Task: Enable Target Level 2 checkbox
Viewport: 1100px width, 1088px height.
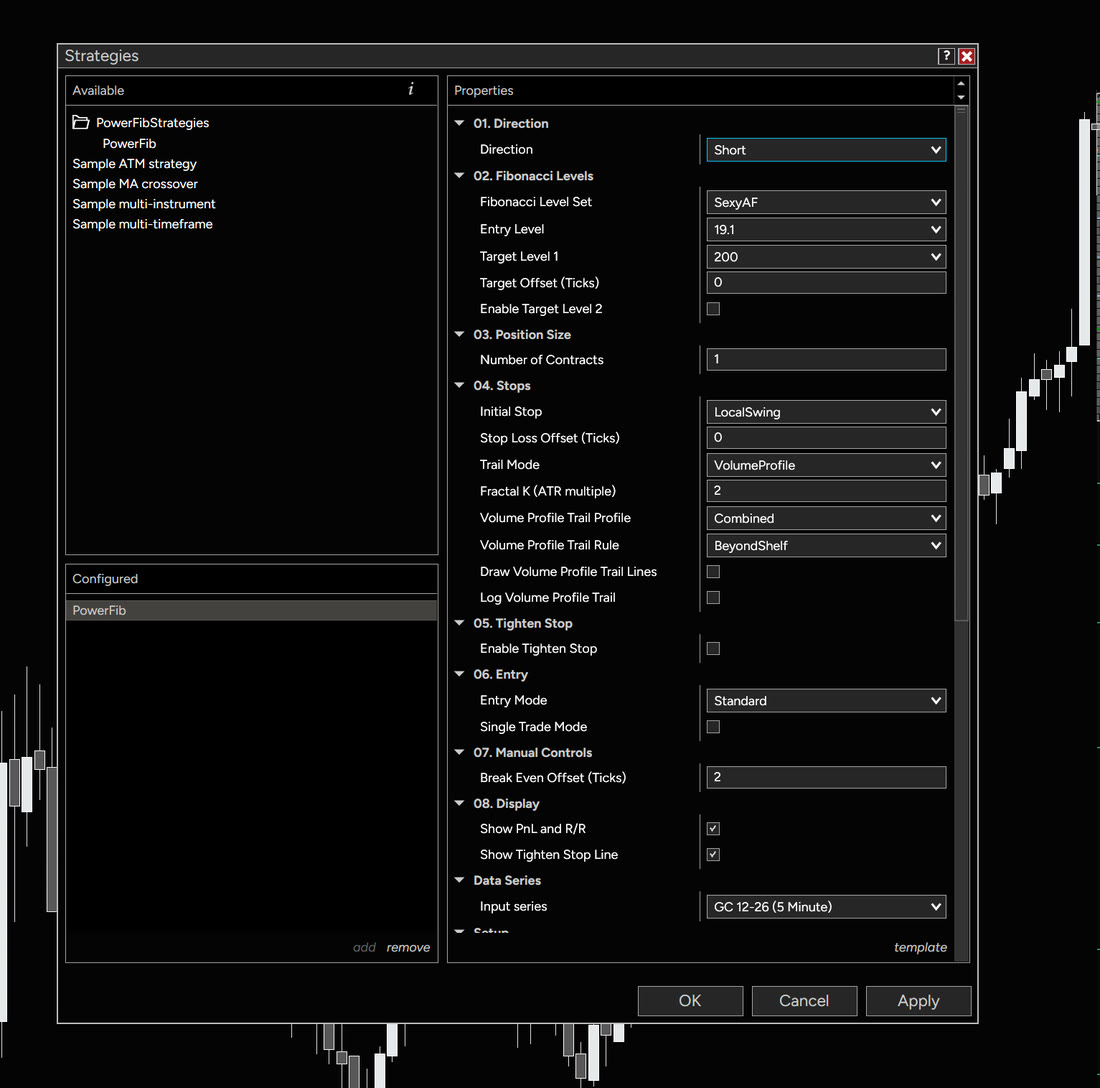Action: pyautogui.click(x=713, y=309)
